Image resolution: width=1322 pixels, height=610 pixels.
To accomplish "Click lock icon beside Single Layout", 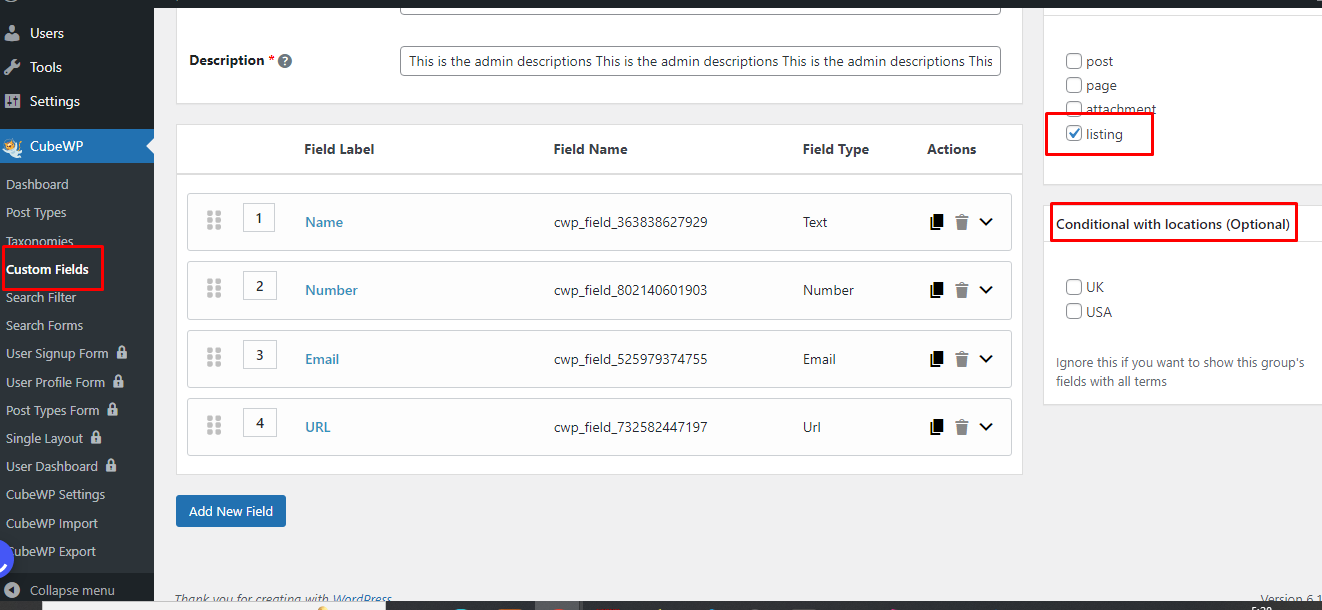I will coord(96,437).
